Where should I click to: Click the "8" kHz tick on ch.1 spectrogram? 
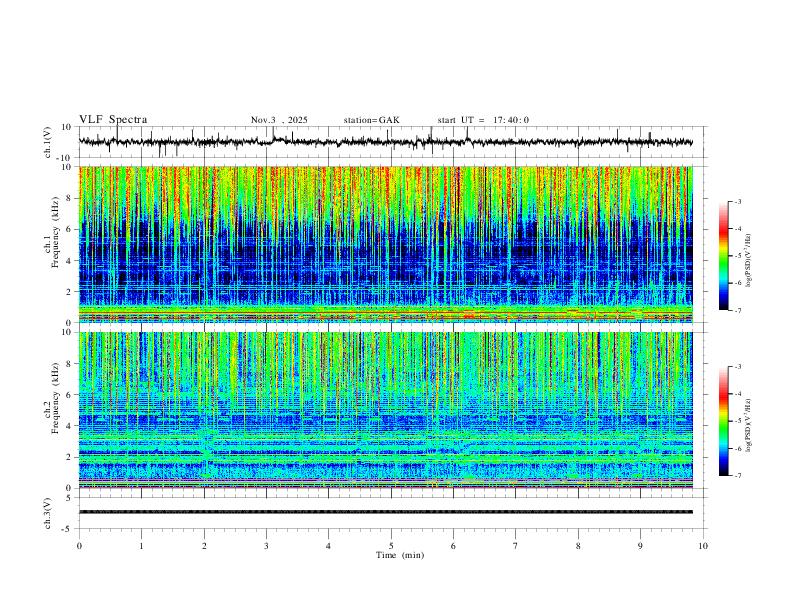70,198
